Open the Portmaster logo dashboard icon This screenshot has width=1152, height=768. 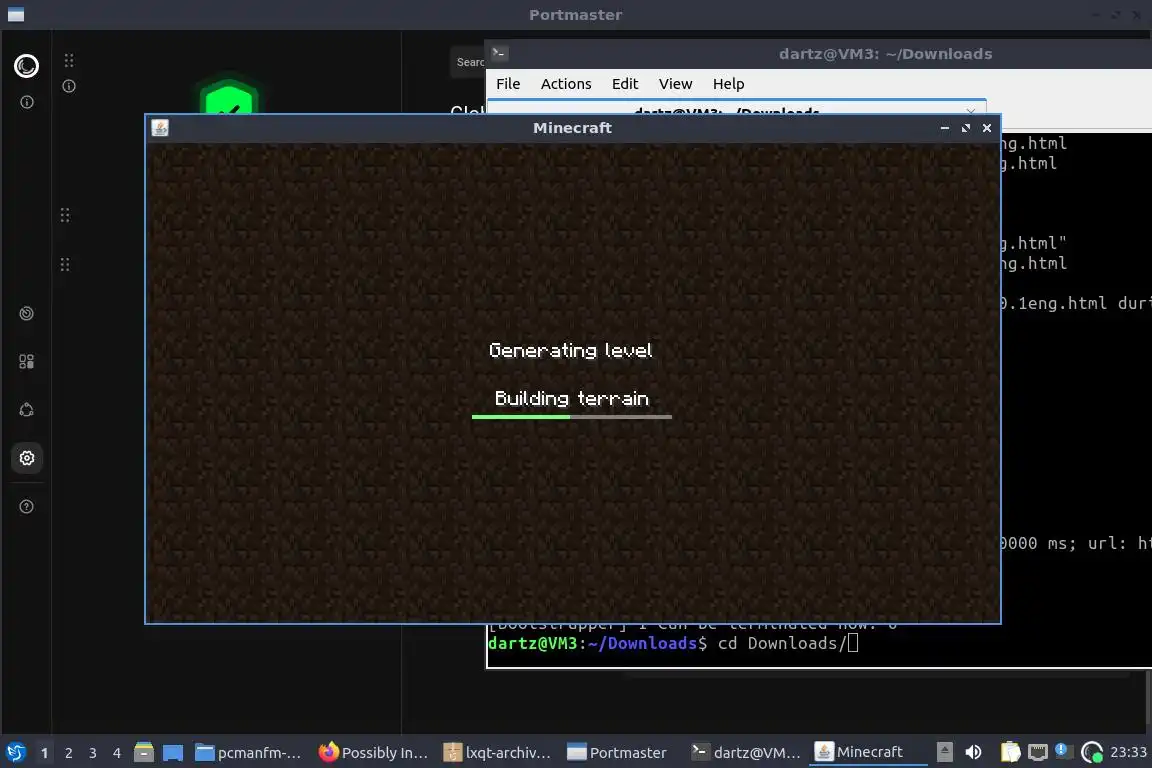[x=26, y=66]
